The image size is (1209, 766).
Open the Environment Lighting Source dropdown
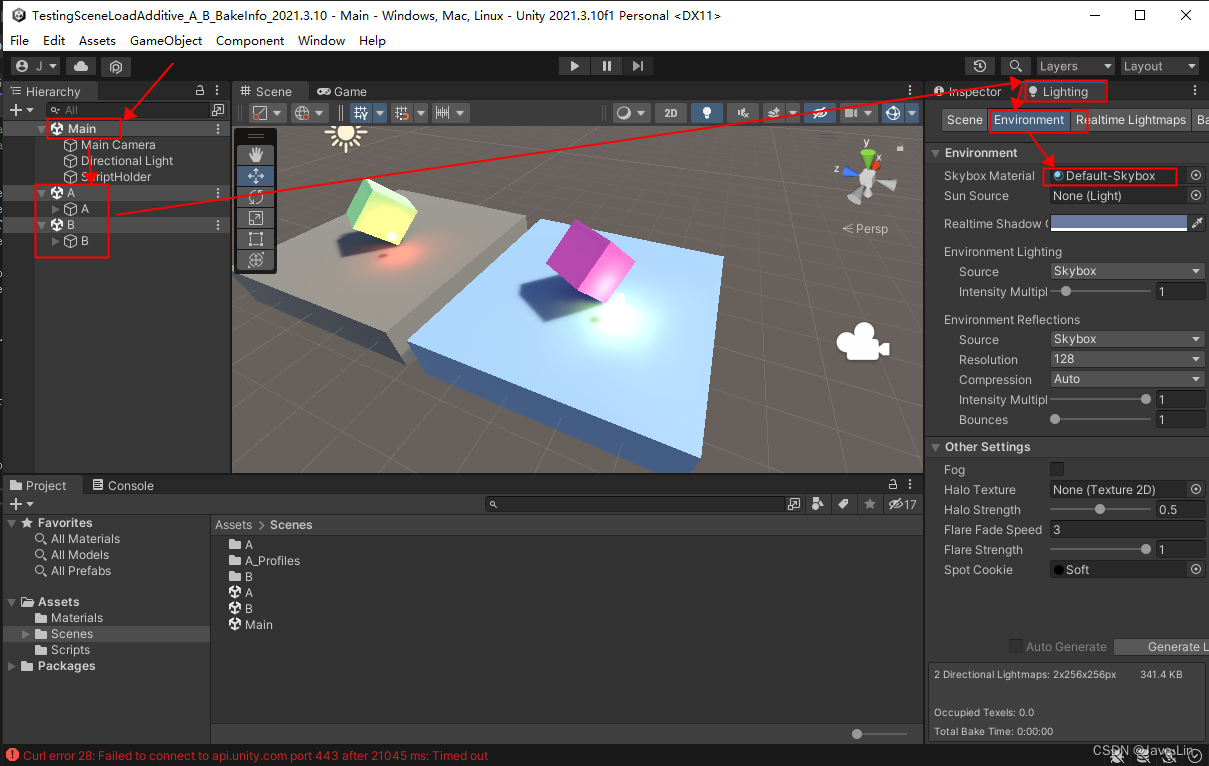(1126, 271)
